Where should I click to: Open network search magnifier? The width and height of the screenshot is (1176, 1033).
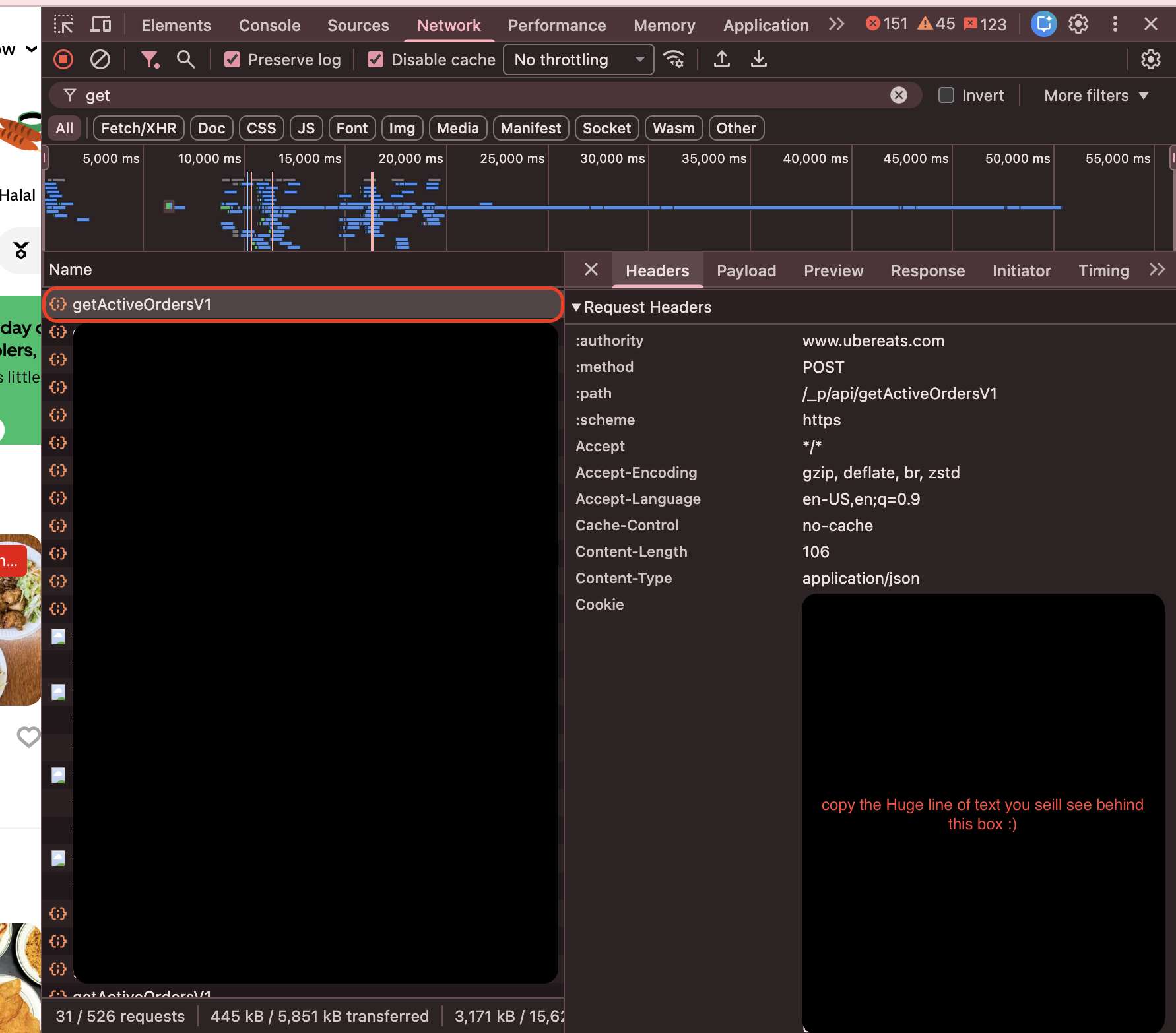coord(186,60)
